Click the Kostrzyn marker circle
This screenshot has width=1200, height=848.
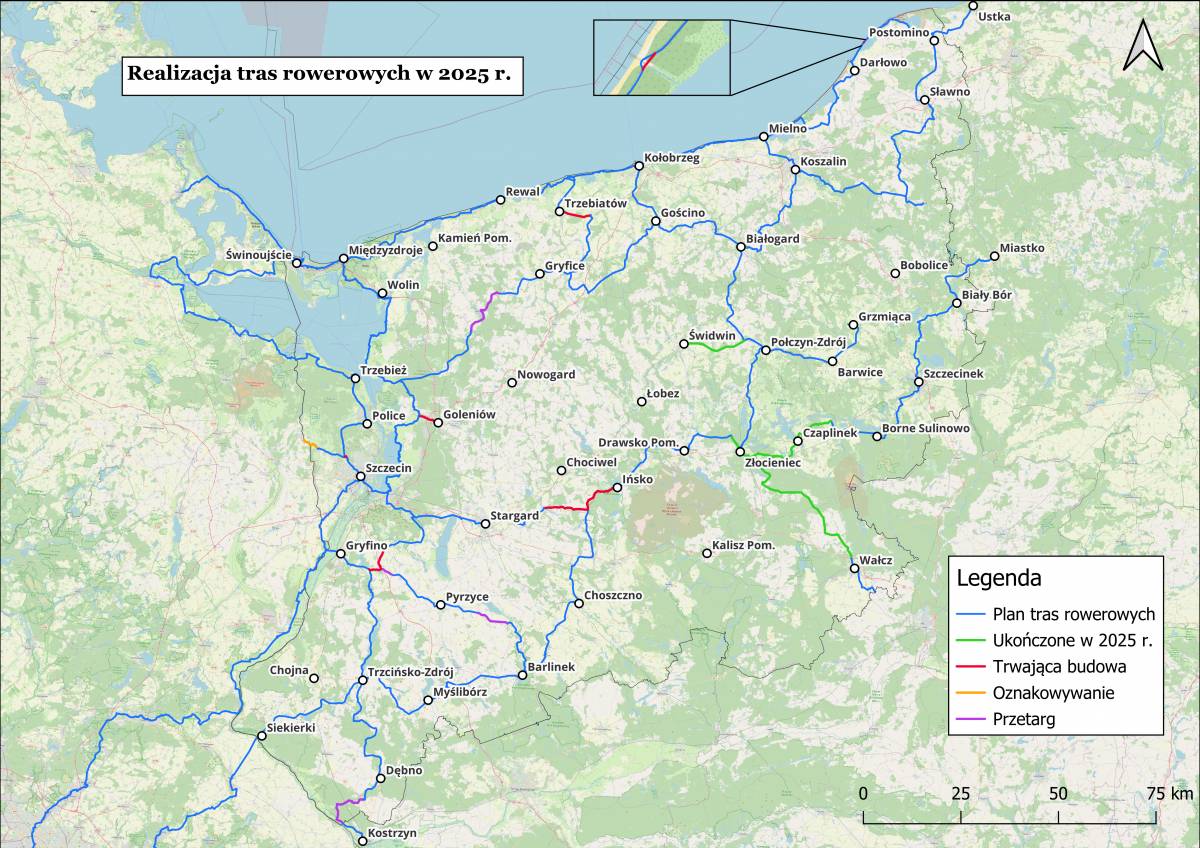363,841
